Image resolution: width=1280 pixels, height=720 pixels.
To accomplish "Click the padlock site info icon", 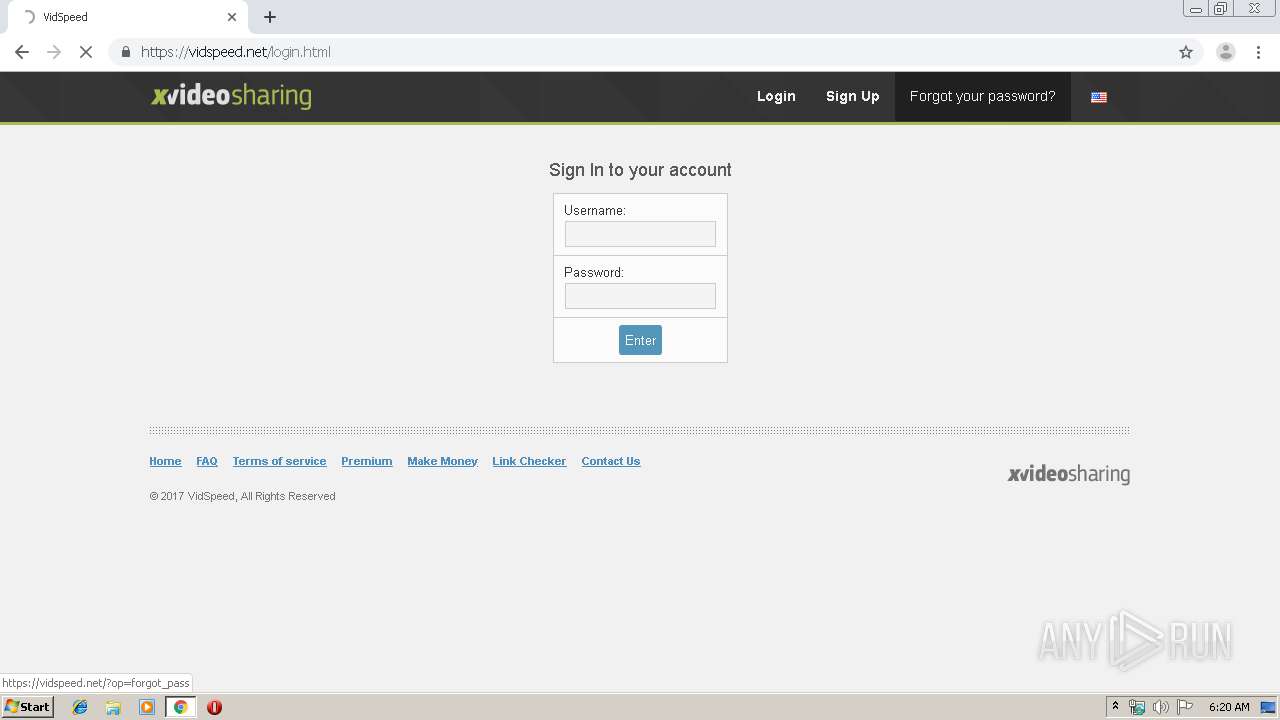I will tap(125, 52).
